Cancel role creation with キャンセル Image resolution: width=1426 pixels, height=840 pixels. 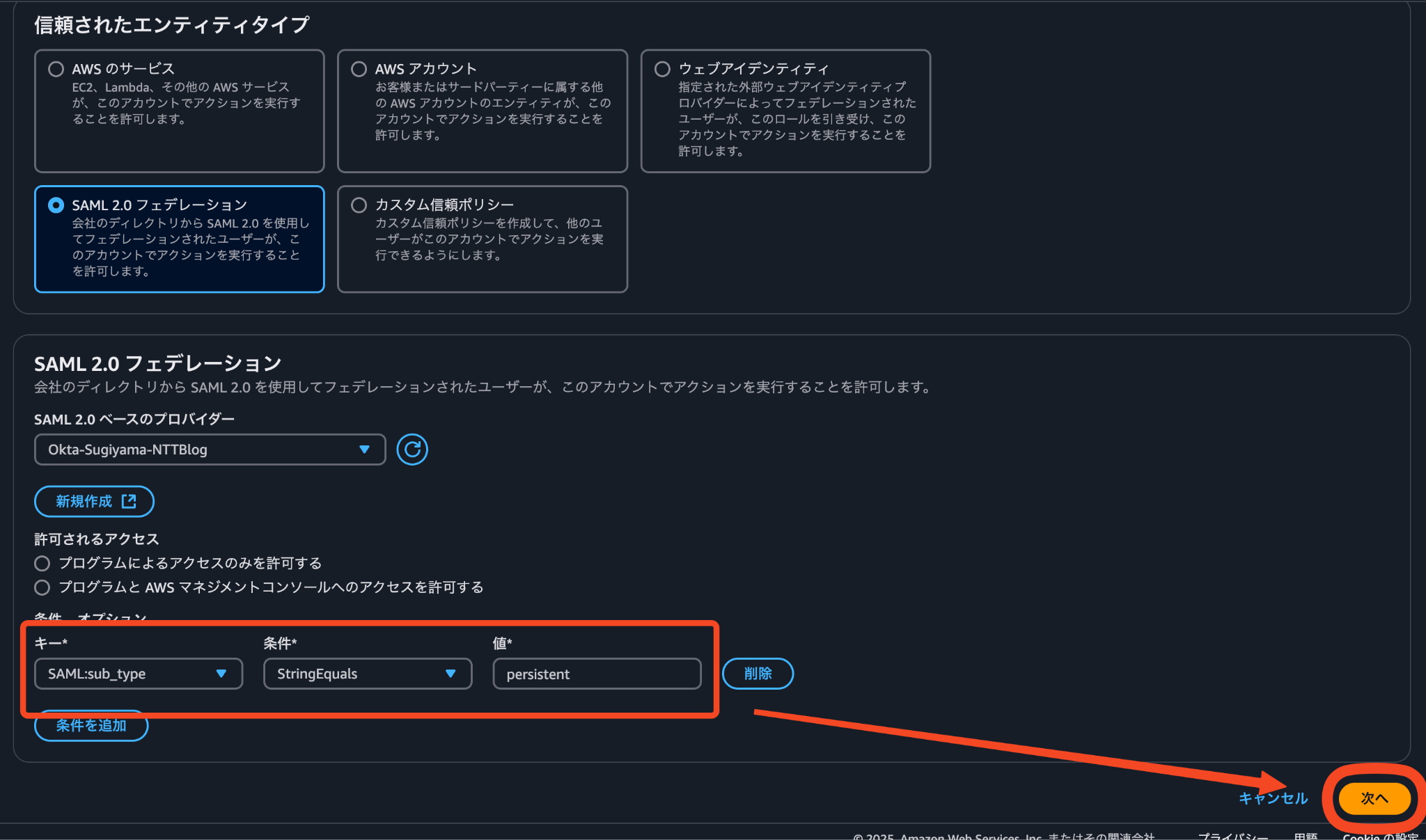tap(1273, 798)
